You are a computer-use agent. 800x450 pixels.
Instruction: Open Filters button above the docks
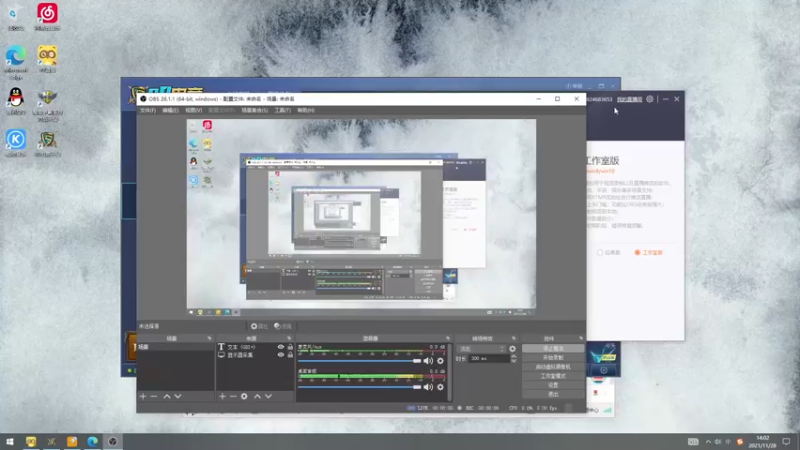[283, 326]
